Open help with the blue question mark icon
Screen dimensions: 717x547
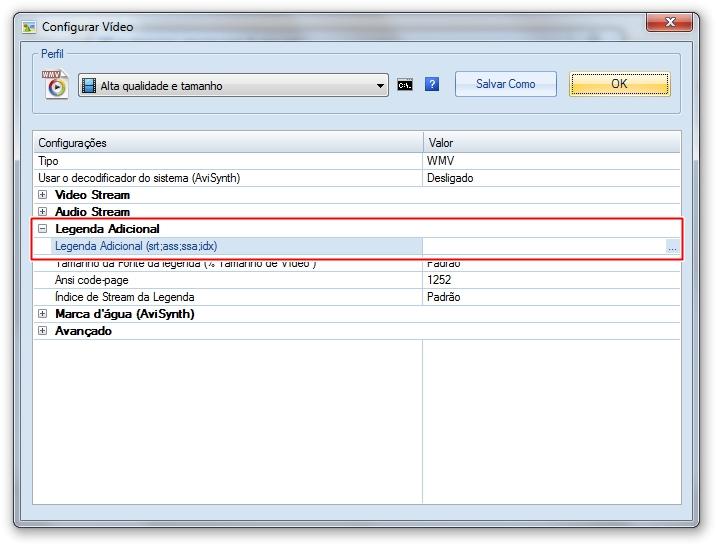432,85
